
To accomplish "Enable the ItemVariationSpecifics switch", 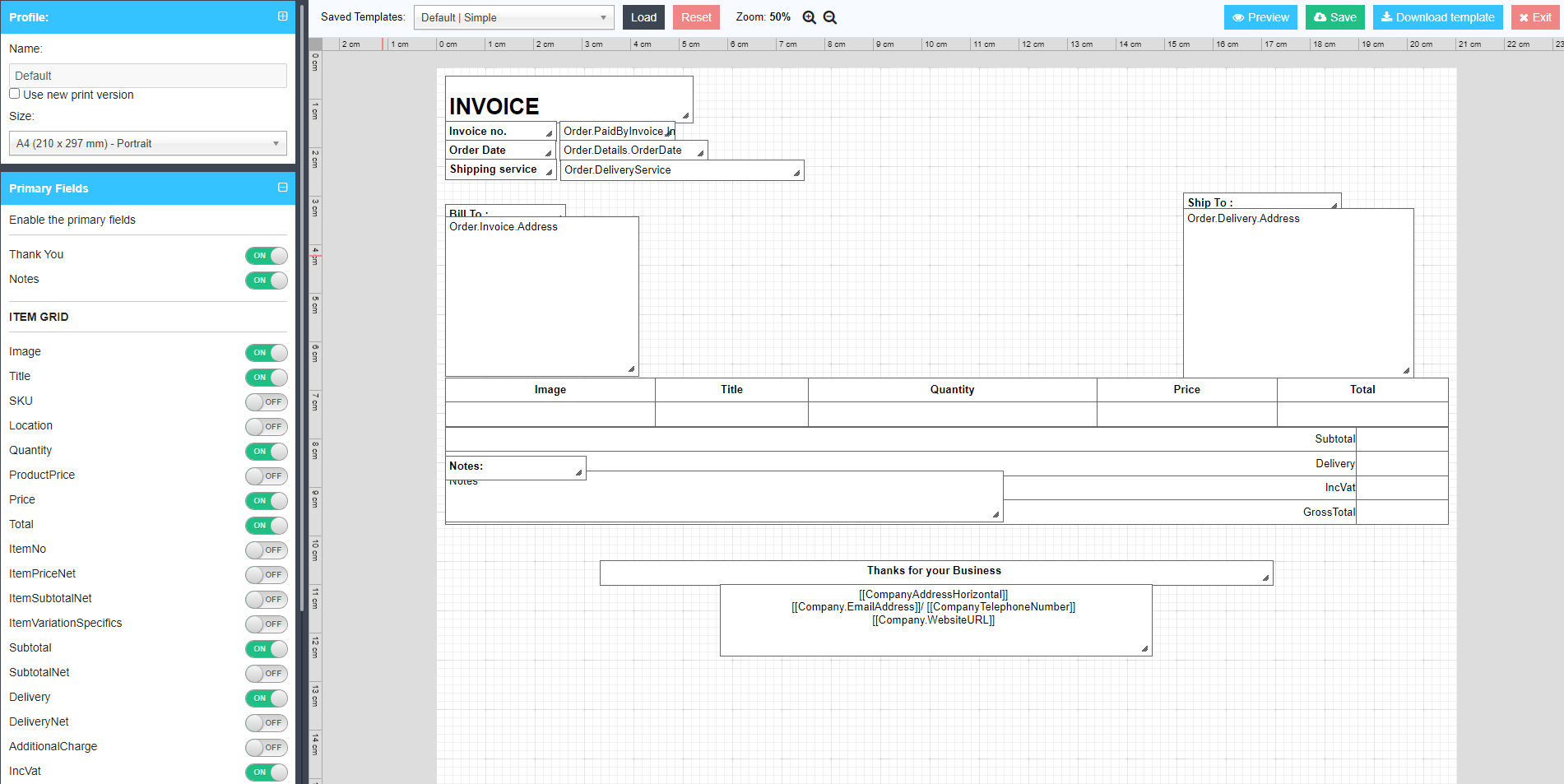I will coord(267,624).
